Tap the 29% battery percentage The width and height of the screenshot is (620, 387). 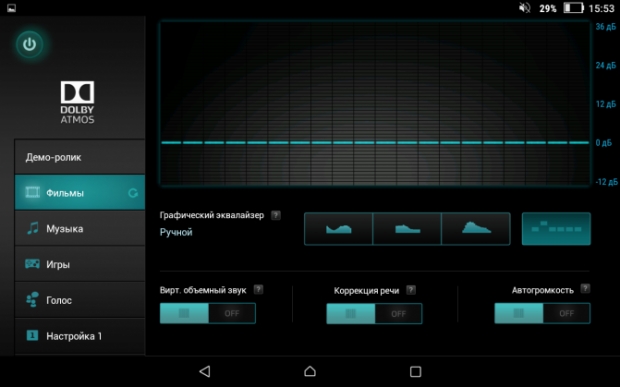tap(548, 8)
